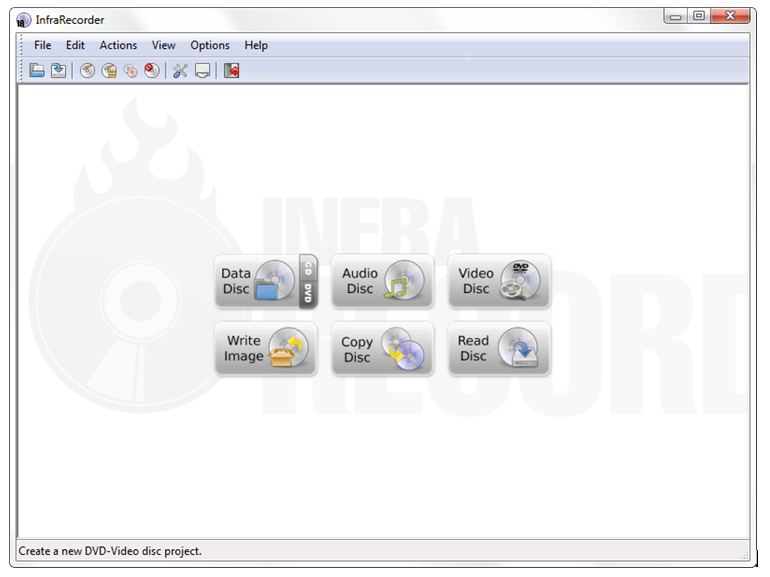Click the Save project toolbar icon
This screenshot has width=770, height=577.
[x=58, y=71]
